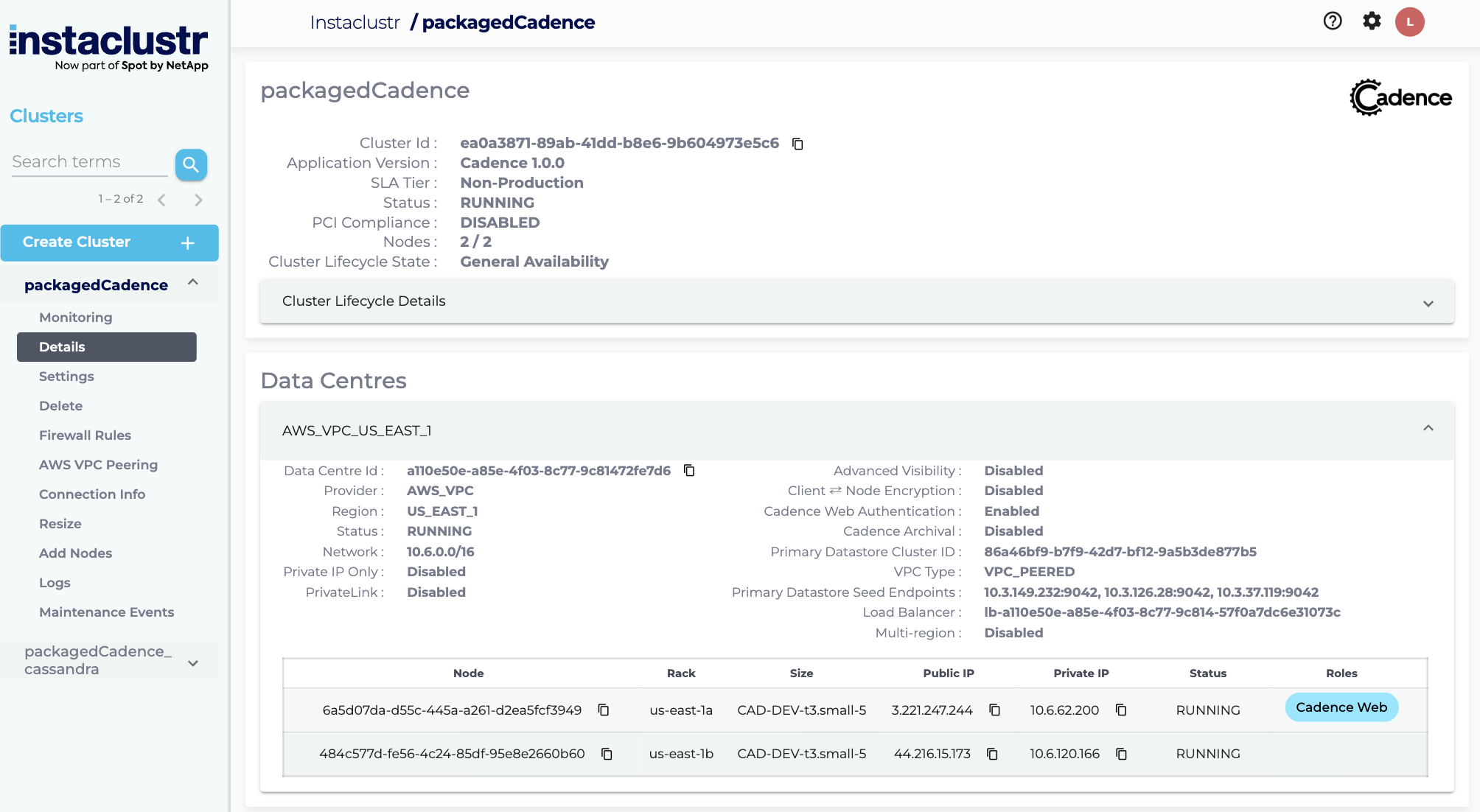This screenshot has width=1480, height=812.
Task: Collapse the AWS_VPC_US_EAST_1 data centre section
Action: tap(1428, 430)
